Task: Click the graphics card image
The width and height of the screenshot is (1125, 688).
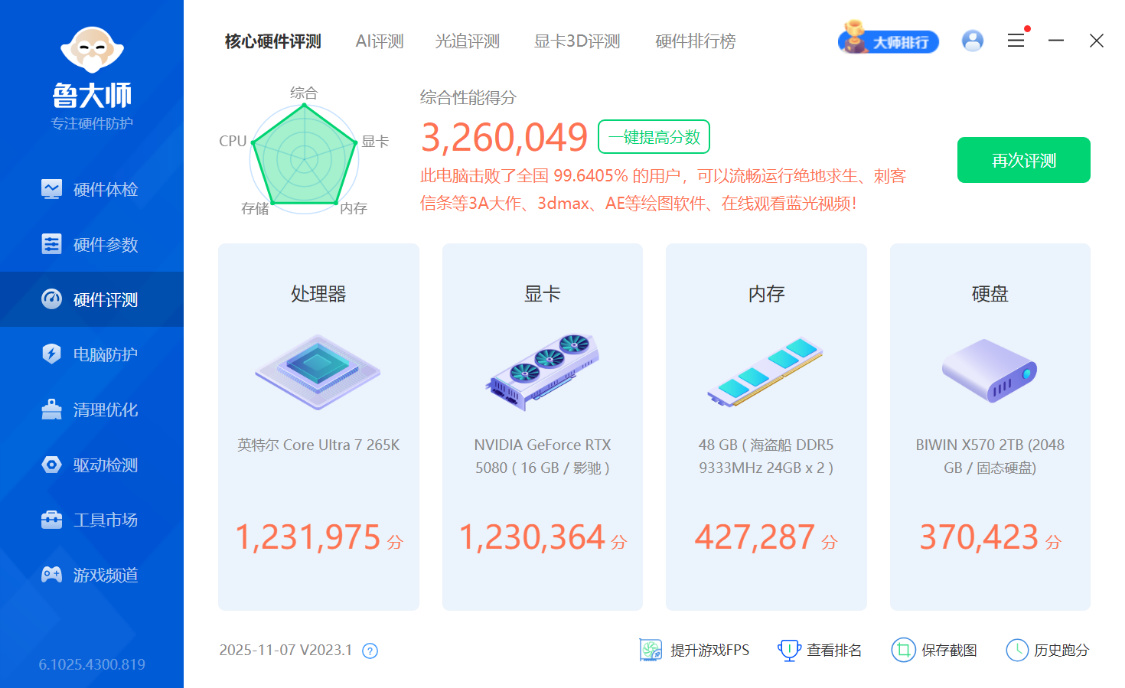Action: click(x=542, y=371)
